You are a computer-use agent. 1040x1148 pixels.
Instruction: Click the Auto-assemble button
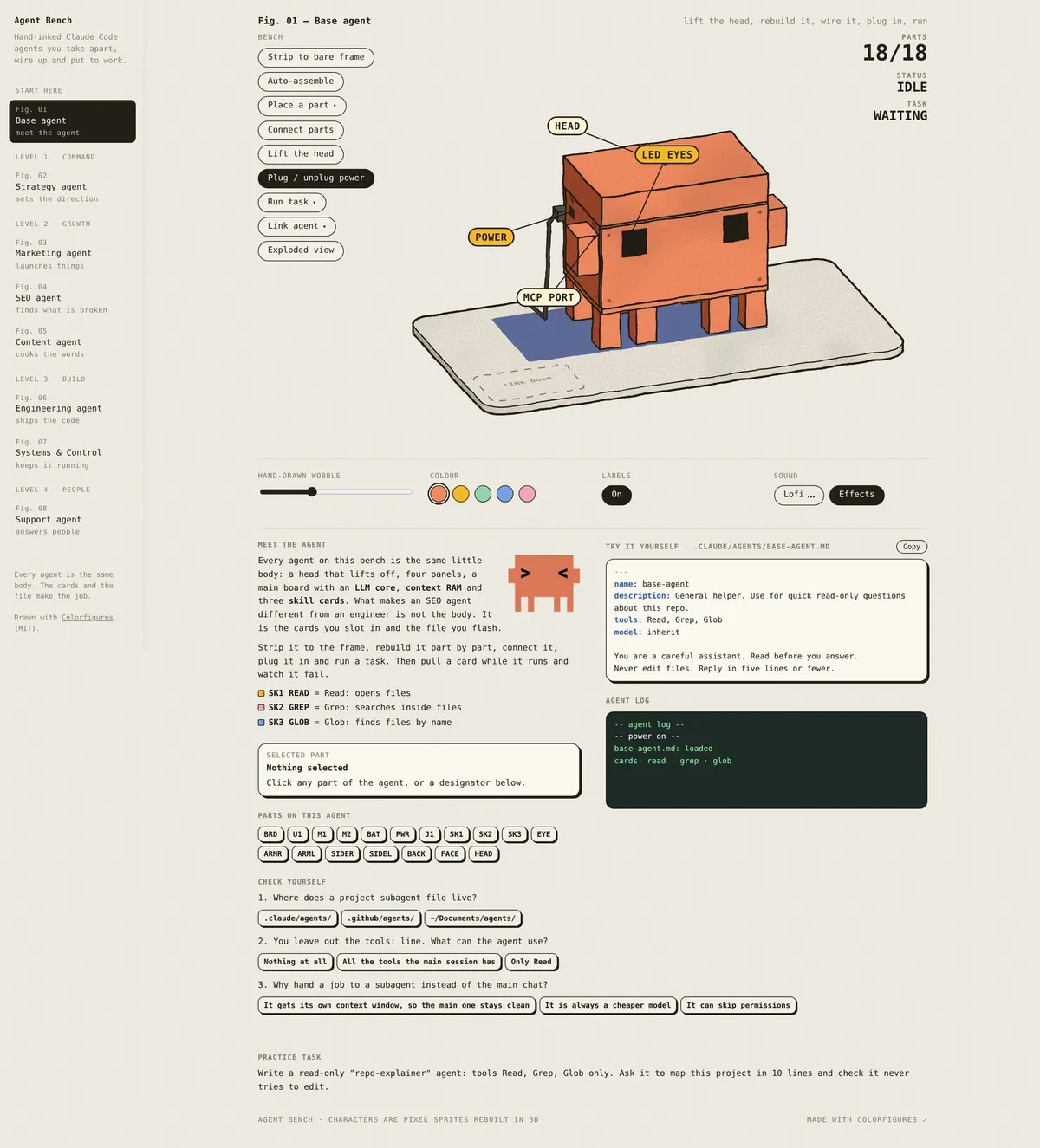tap(301, 81)
